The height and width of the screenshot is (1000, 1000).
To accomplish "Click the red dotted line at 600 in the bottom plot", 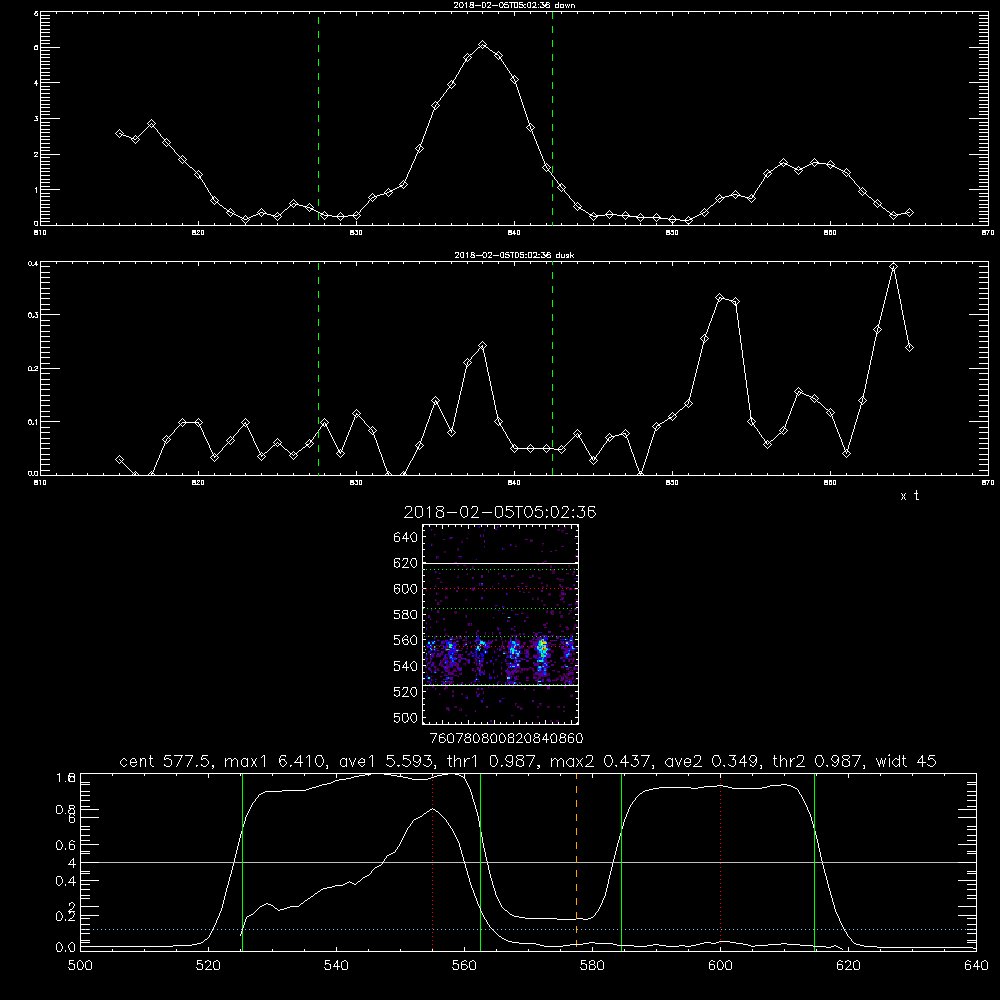I will (721, 861).
